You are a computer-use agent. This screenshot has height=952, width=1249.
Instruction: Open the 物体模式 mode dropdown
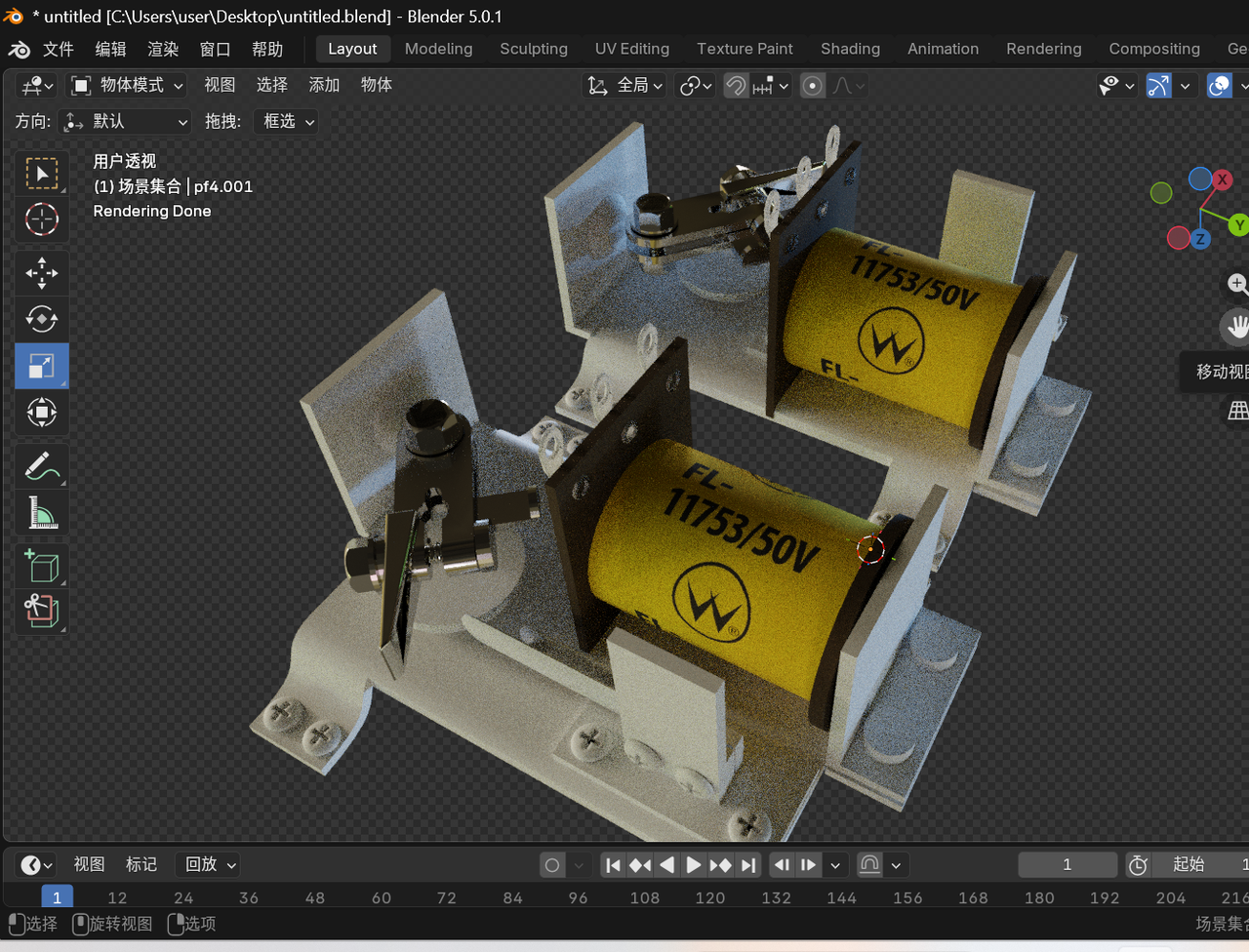pyautogui.click(x=128, y=86)
